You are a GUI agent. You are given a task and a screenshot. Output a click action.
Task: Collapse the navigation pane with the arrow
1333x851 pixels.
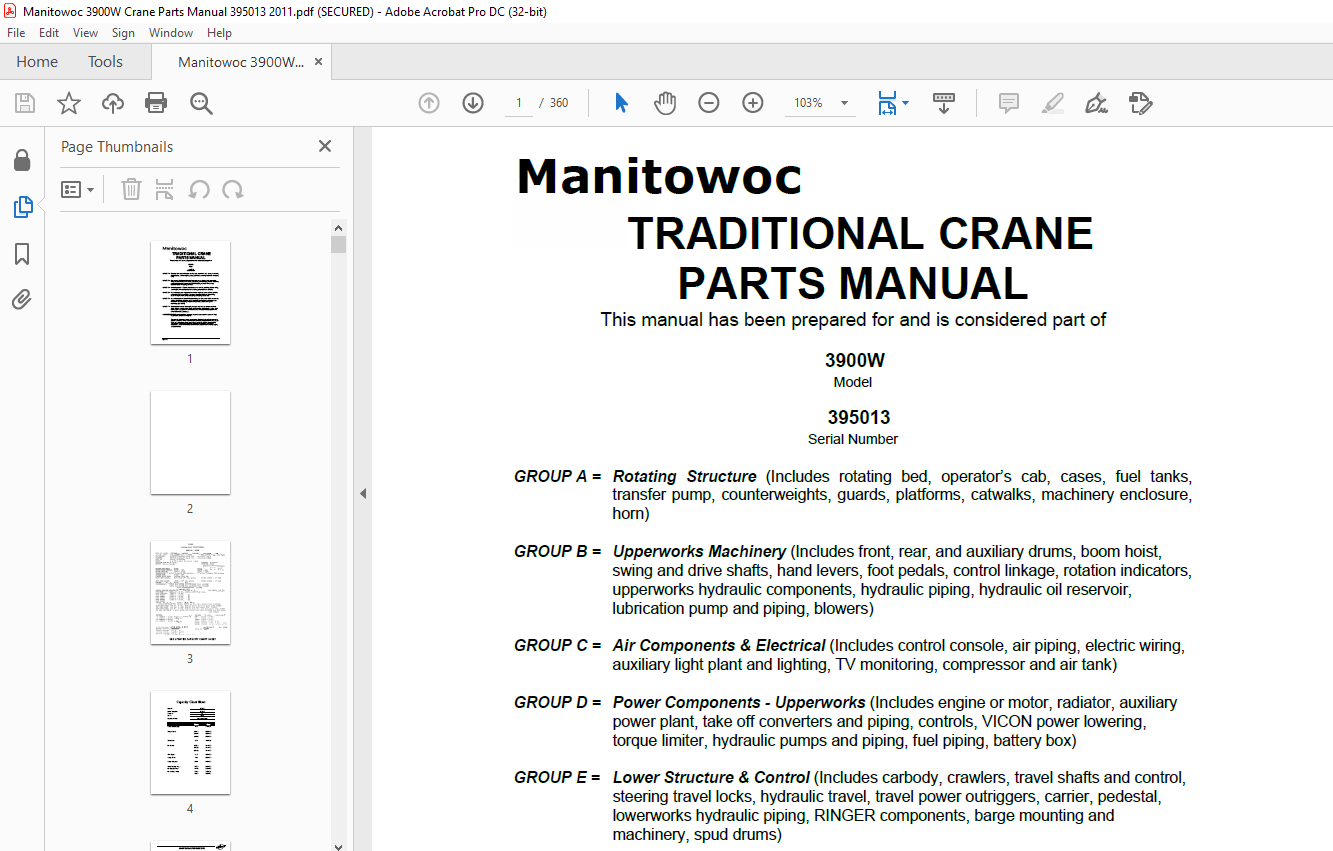[x=363, y=493]
